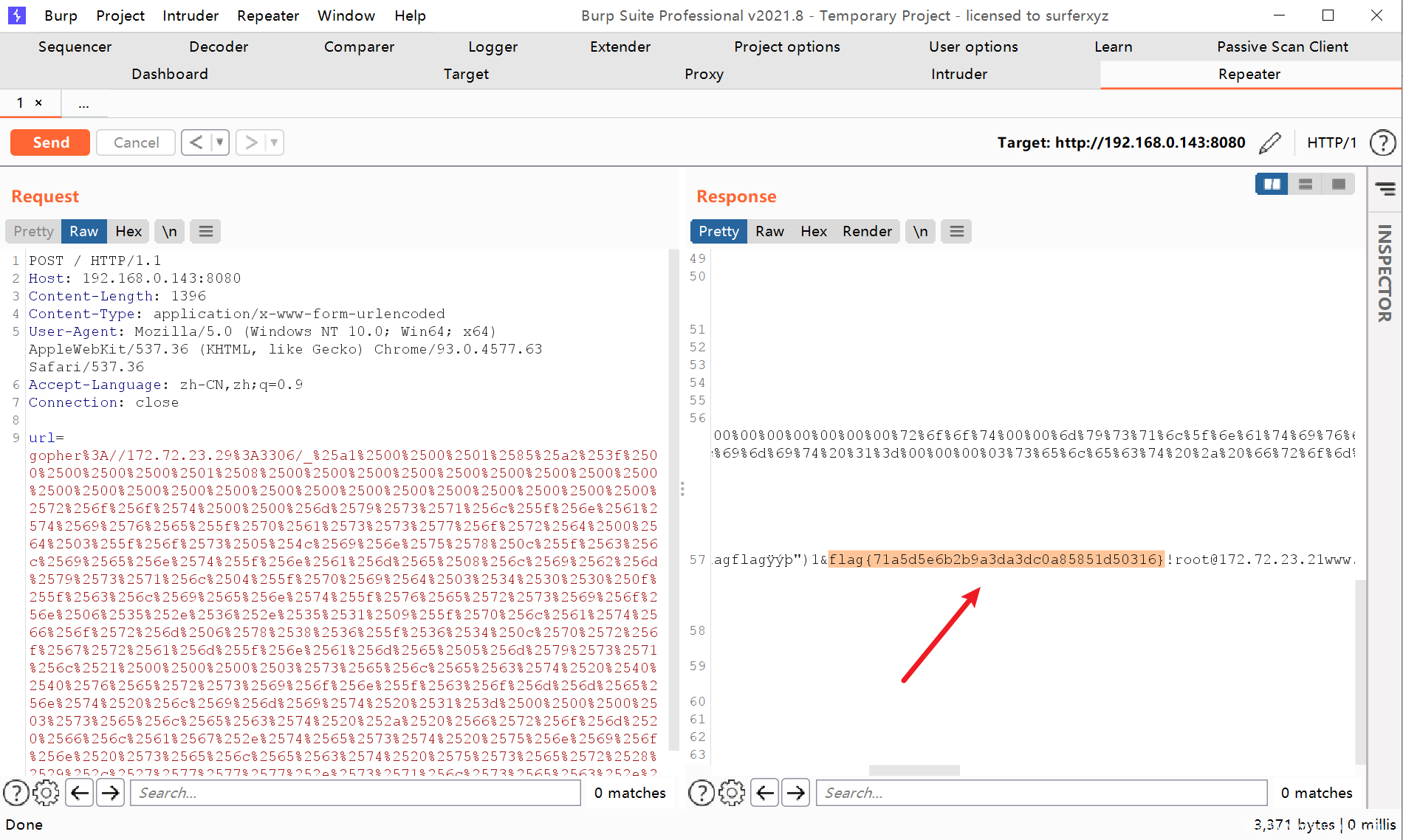Open User options tab
The image size is (1403, 840).
click(x=973, y=47)
